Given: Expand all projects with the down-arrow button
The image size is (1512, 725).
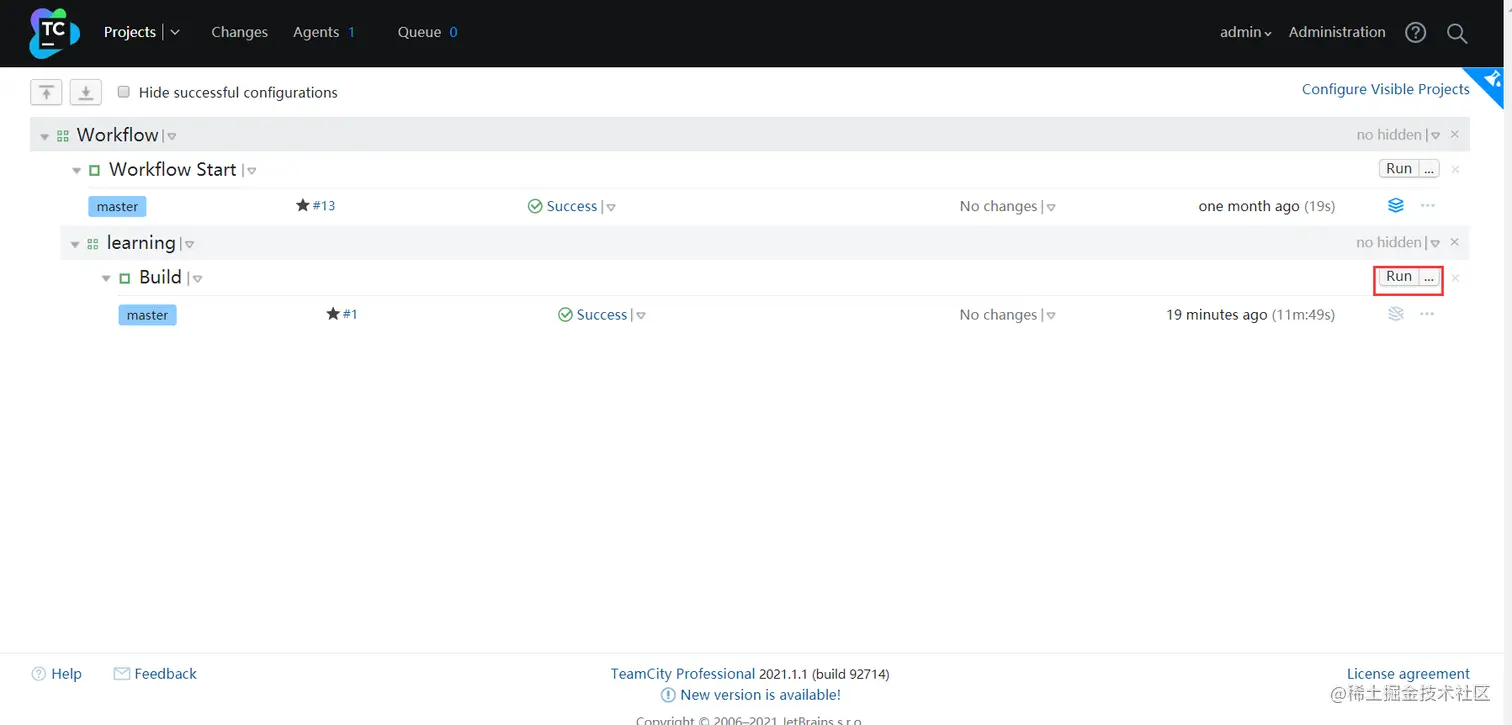Looking at the screenshot, I should coord(86,92).
